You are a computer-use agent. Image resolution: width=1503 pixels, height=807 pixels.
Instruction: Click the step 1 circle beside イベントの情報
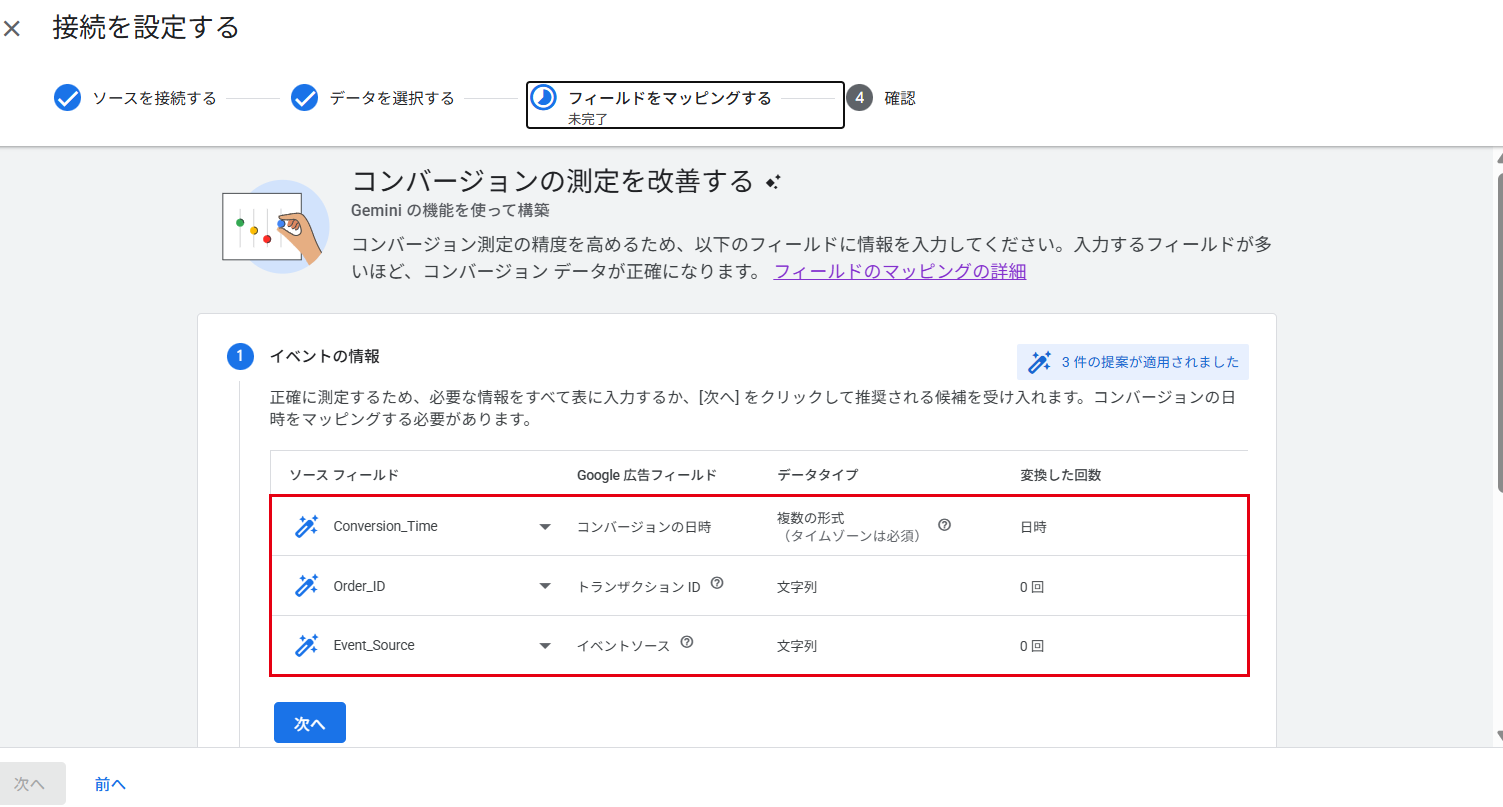(240, 356)
